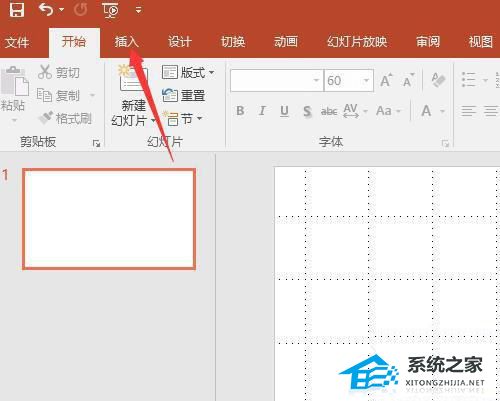Image resolution: width=500 pixels, height=401 pixels.
Task: Click the Bullets list icon
Action: (469, 80)
